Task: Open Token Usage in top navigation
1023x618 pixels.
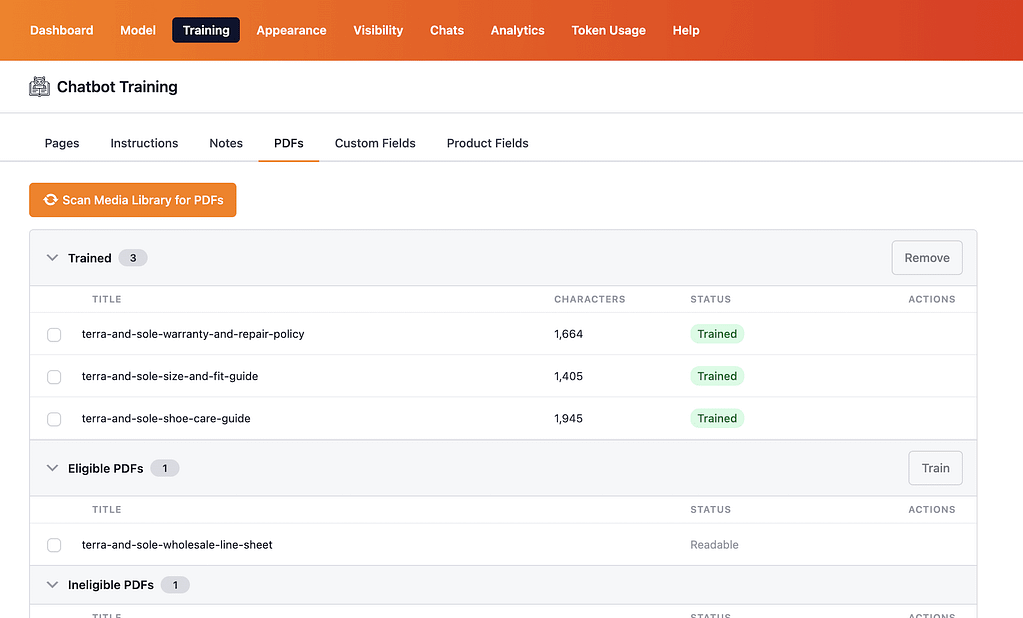Action: tap(609, 30)
